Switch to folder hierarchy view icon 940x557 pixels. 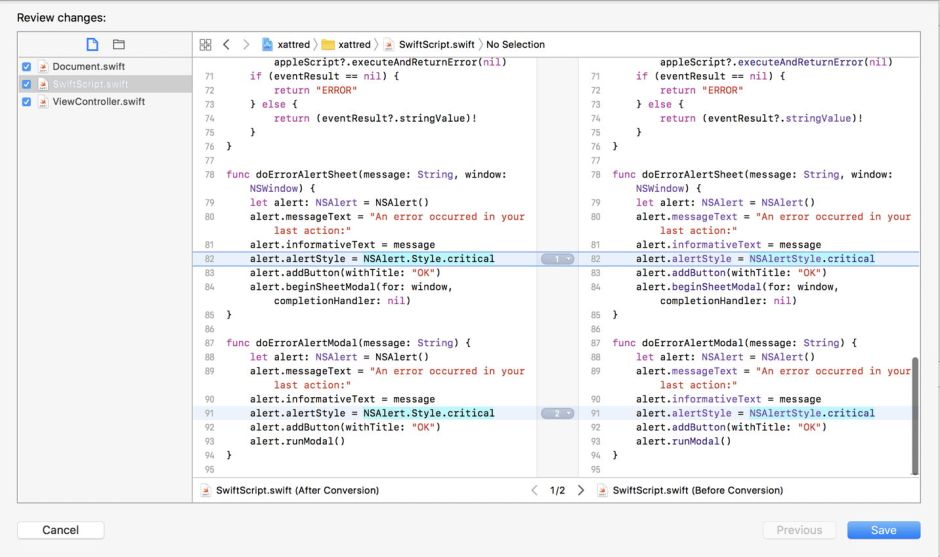coord(118,44)
